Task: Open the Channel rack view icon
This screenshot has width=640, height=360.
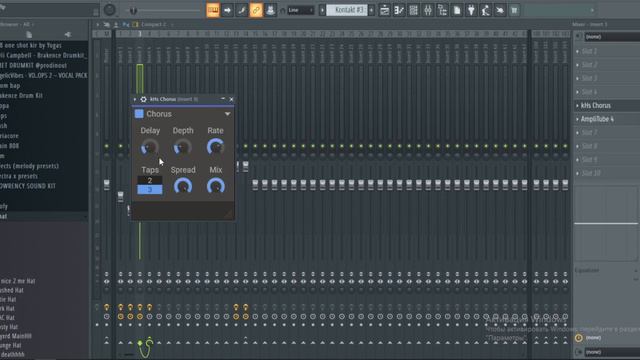Action: 413,10
